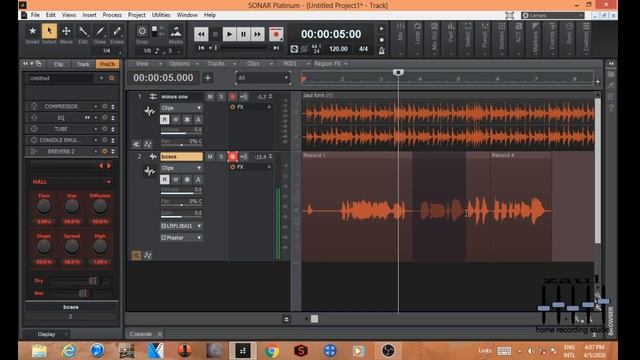Click the Marks mountain icon
Screen dimensions: 640x360
click(176, 31)
